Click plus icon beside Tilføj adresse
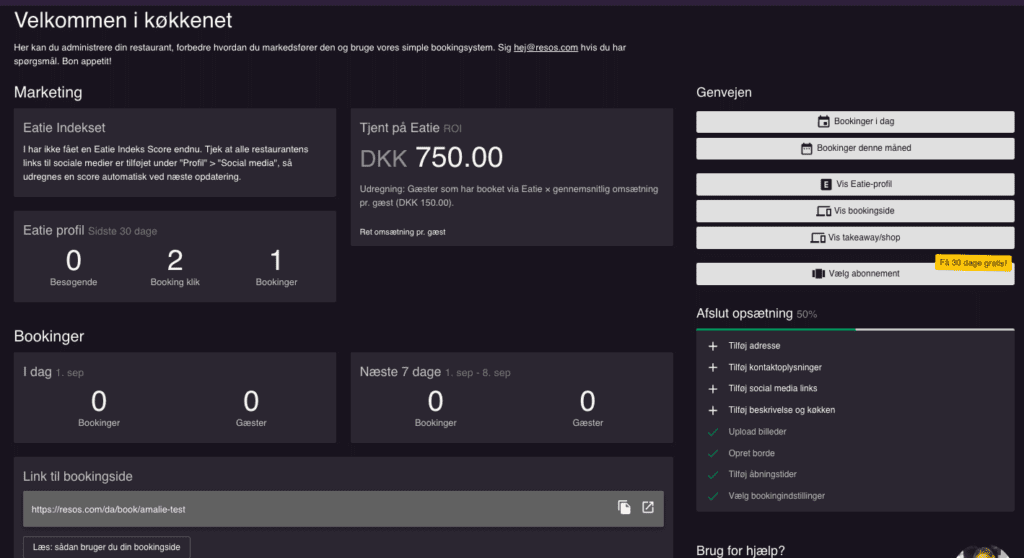Viewport: 1024px width, 558px height. point(712,346)
